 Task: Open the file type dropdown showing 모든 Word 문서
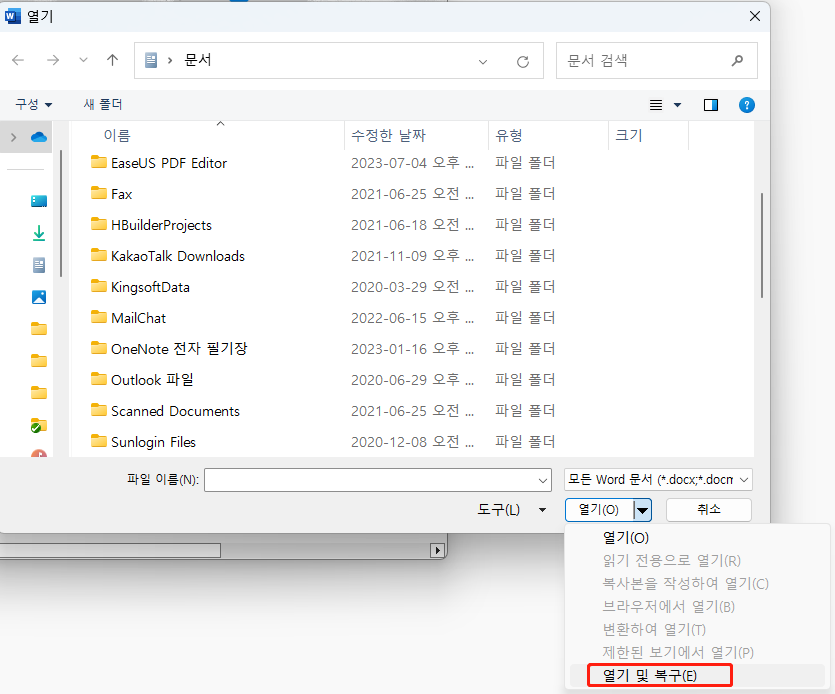[x=655, y=479]
